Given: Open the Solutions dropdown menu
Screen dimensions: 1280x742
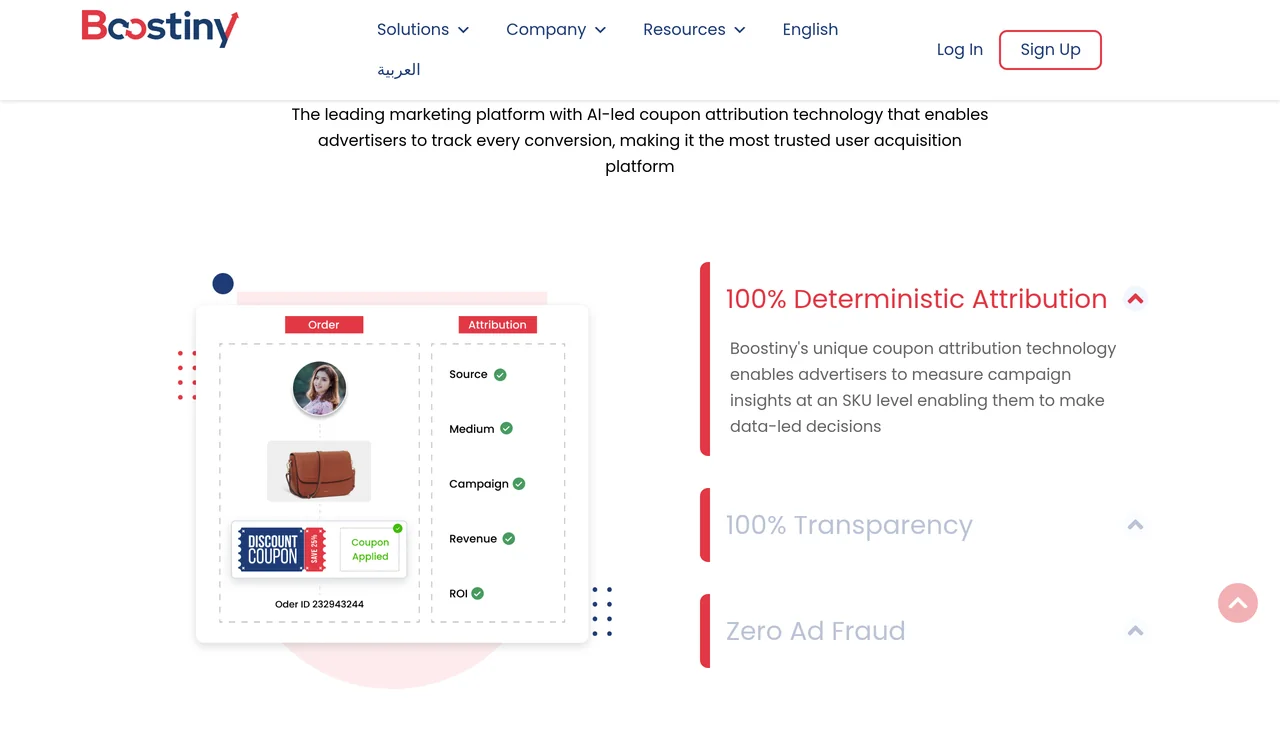Looking at the screenshot, I should click(423, 30).
